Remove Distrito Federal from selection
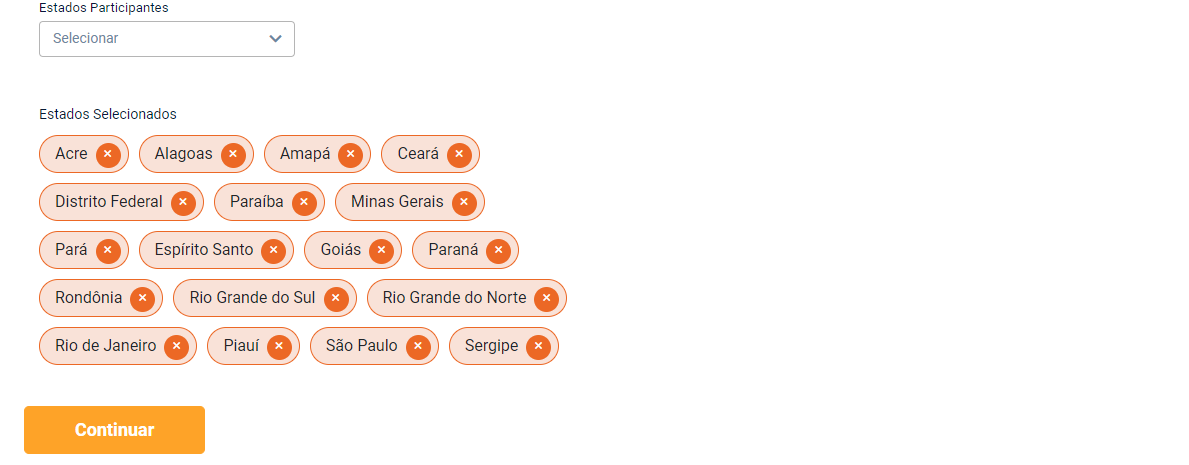1189x465 pixels. coord(183,202)
